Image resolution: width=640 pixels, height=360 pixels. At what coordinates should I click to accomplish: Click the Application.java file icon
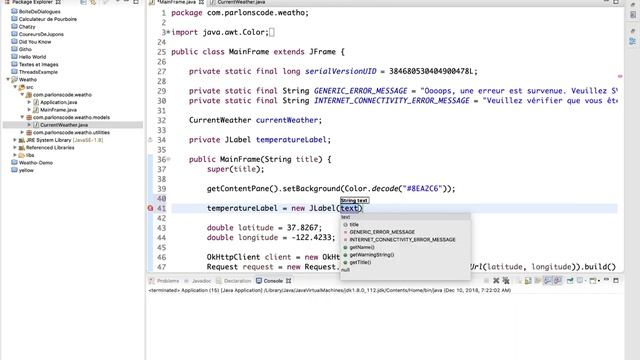point(36,102)
